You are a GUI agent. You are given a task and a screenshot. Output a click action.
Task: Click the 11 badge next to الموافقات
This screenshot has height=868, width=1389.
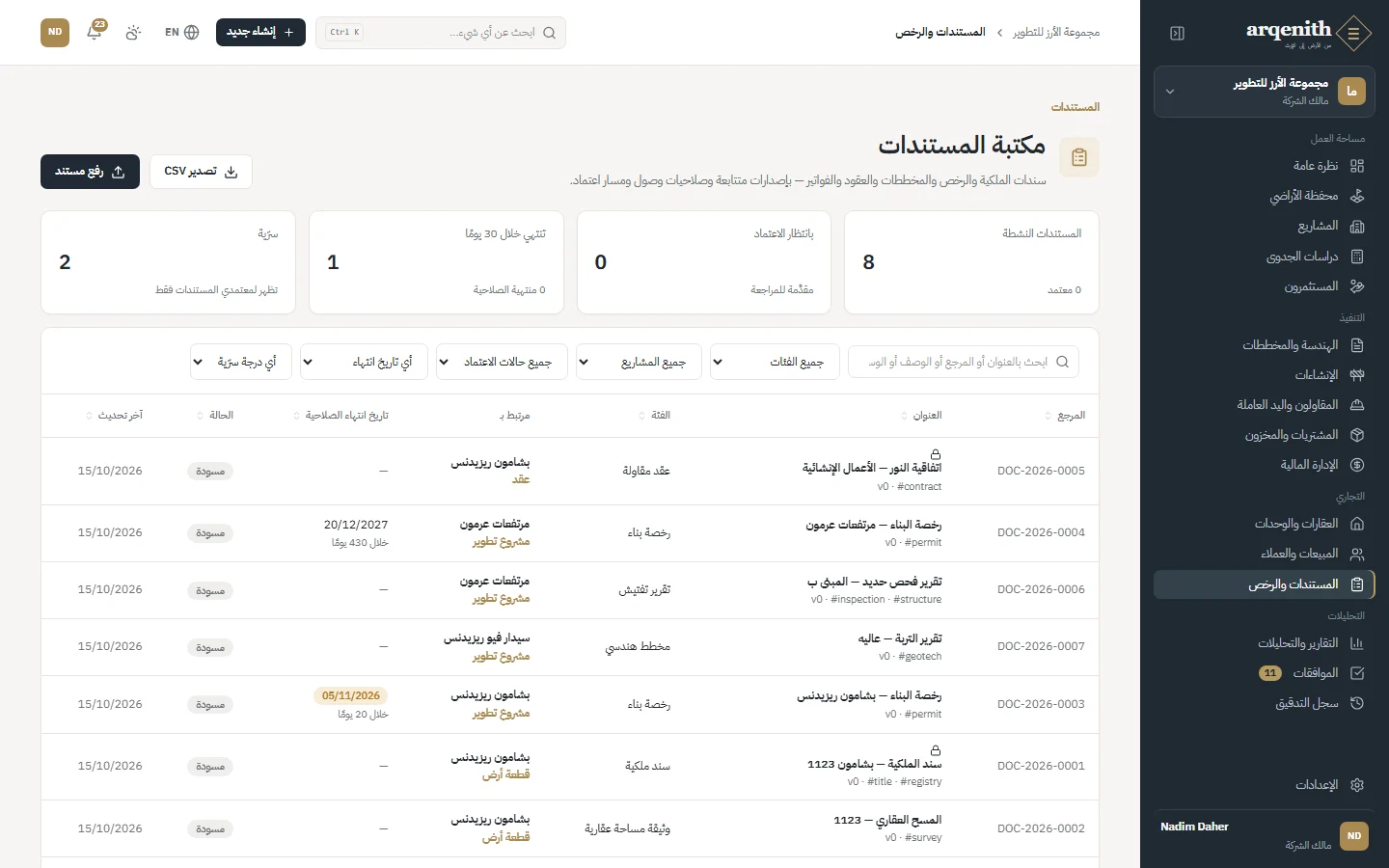[1270, 673]
